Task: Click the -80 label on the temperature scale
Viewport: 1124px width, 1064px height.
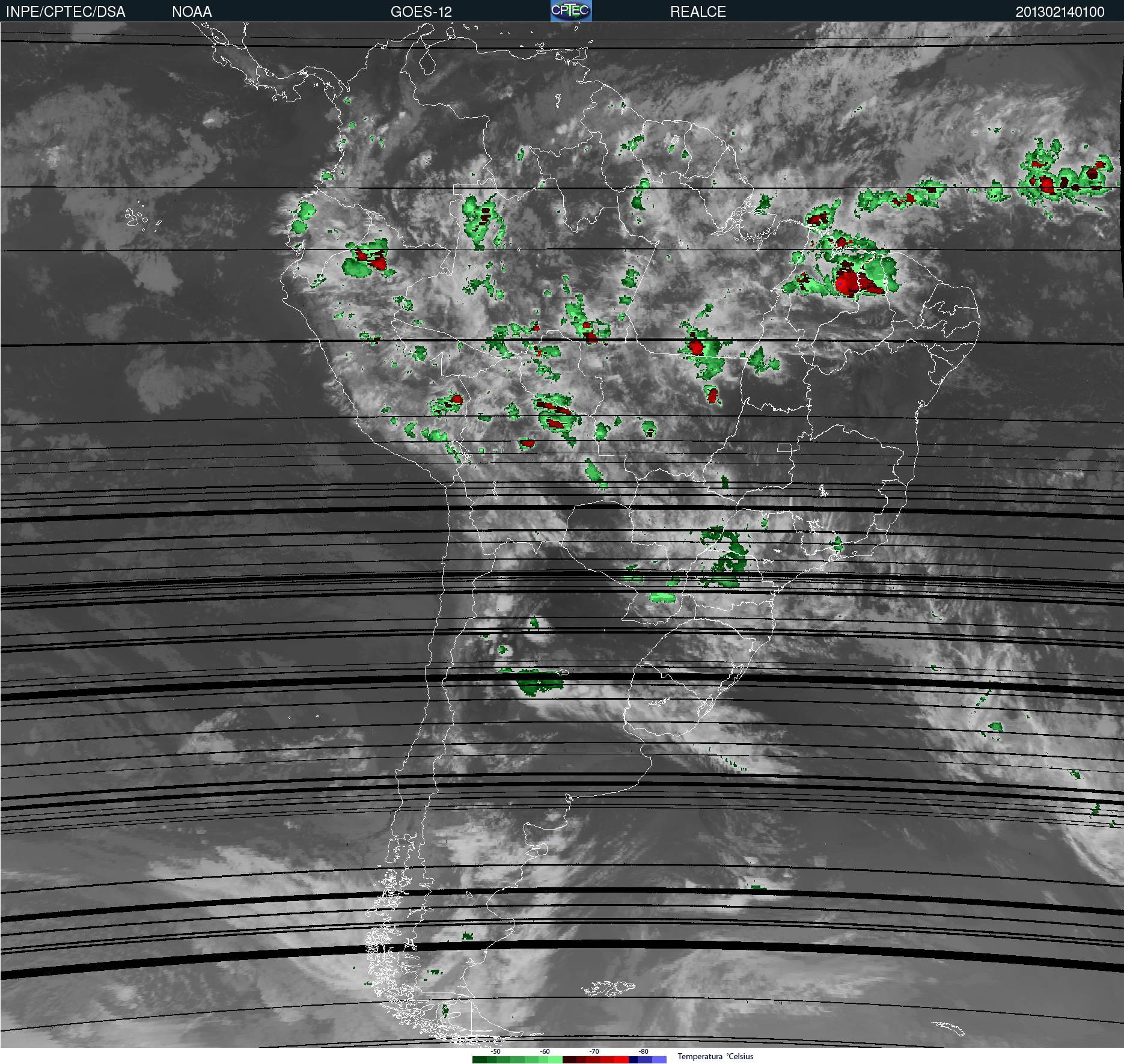Action: click(643, 1051)
